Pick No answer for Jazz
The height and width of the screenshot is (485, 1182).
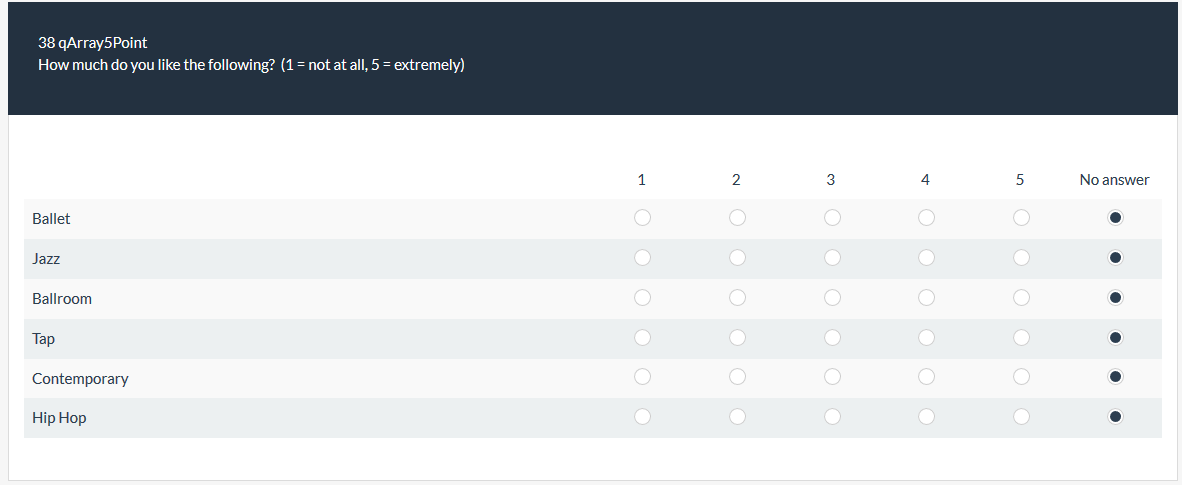(1116, 258)
